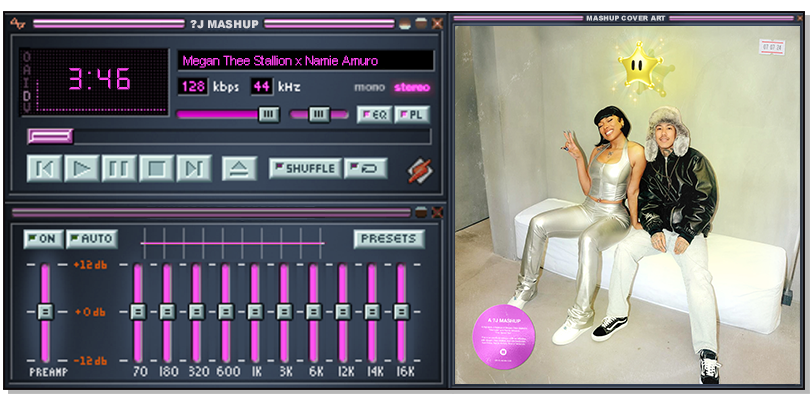The height and width of the screenshot is (400, 810).
Task: Adjust the 14K band slider
Action: pyautogui.click(x=372, y=312)
